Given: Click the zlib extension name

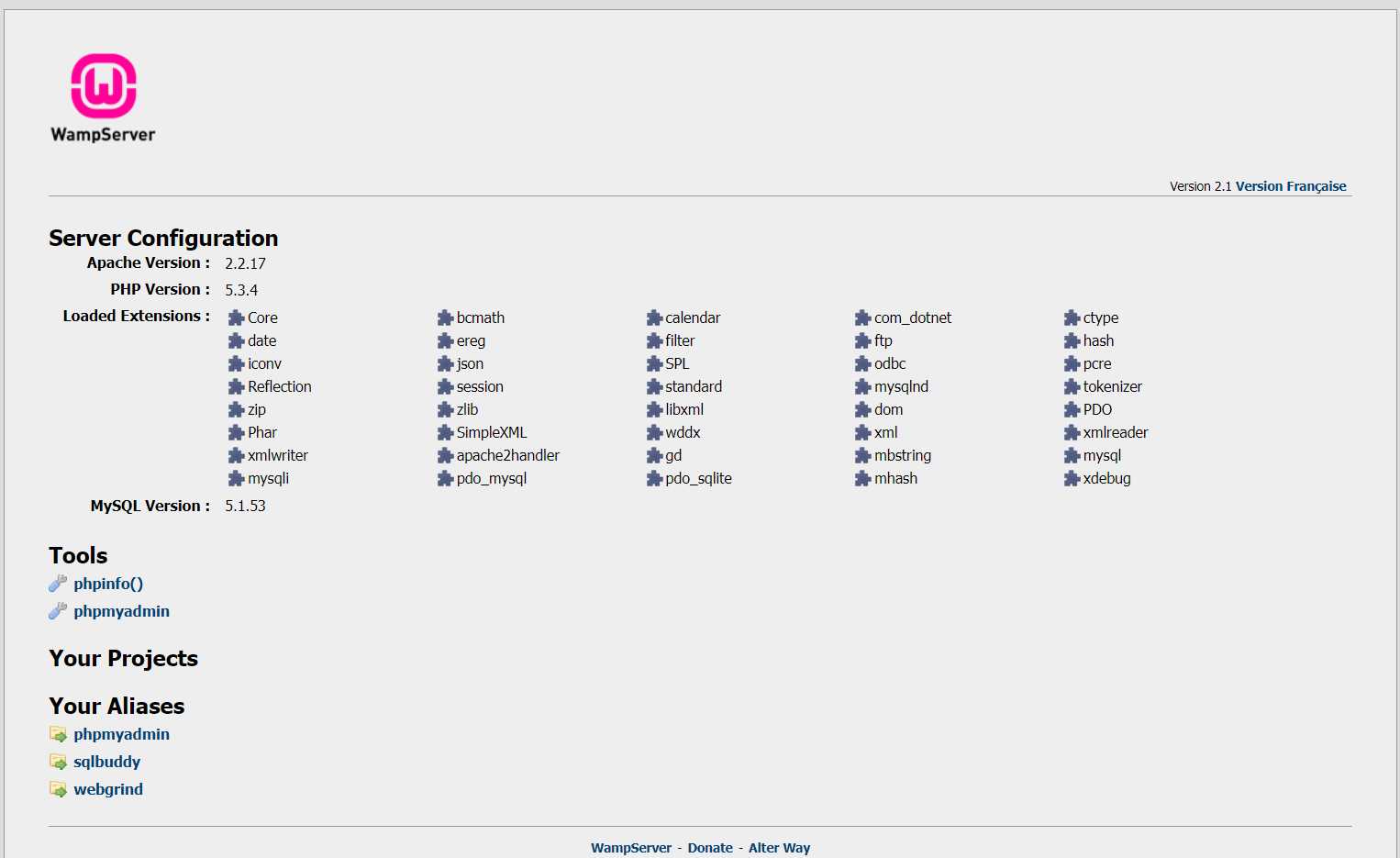Looking at the screenshot, I should [x=467, y=409].
